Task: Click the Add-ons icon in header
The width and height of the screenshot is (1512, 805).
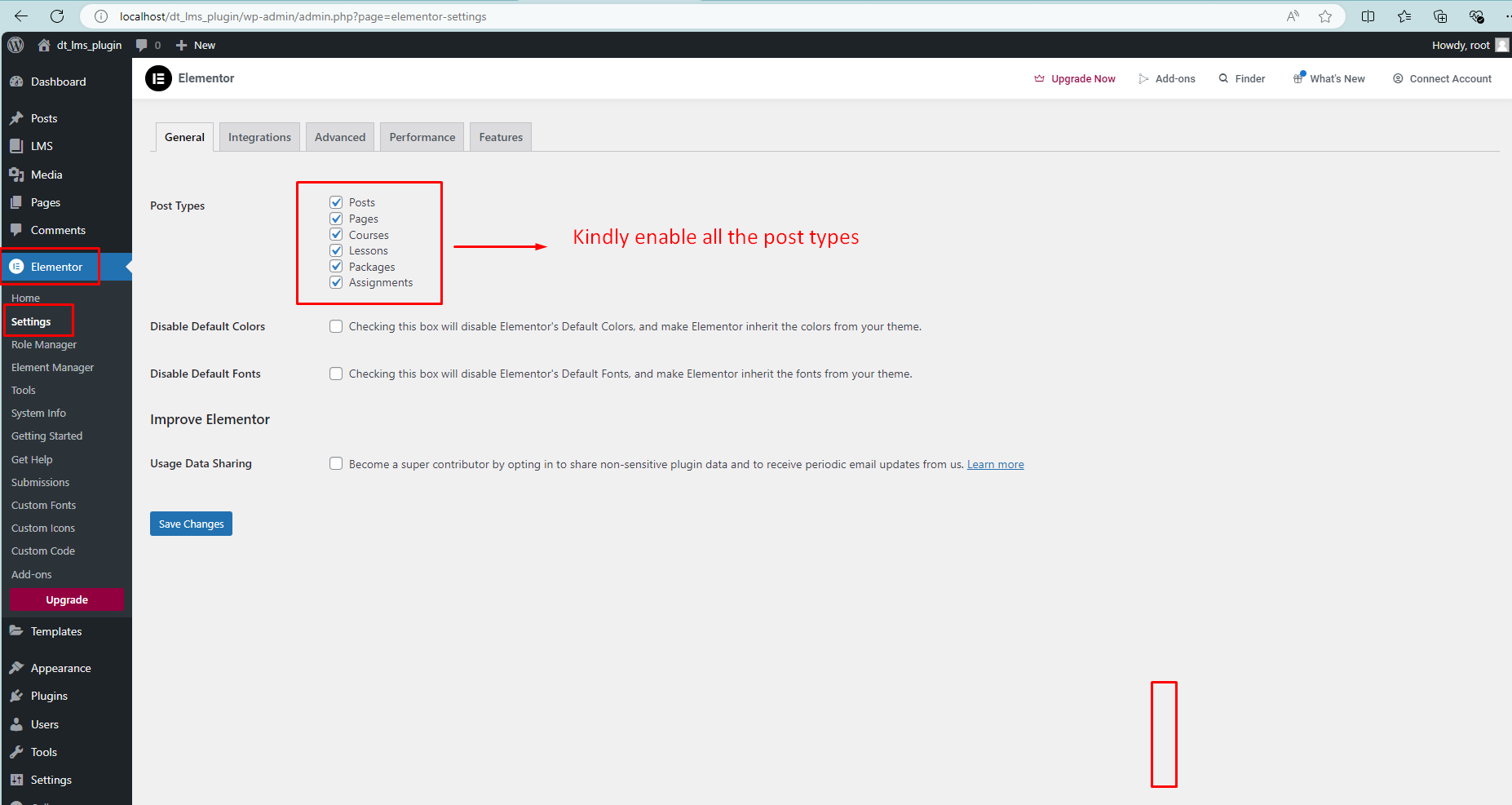Action: coord(1143,78)
